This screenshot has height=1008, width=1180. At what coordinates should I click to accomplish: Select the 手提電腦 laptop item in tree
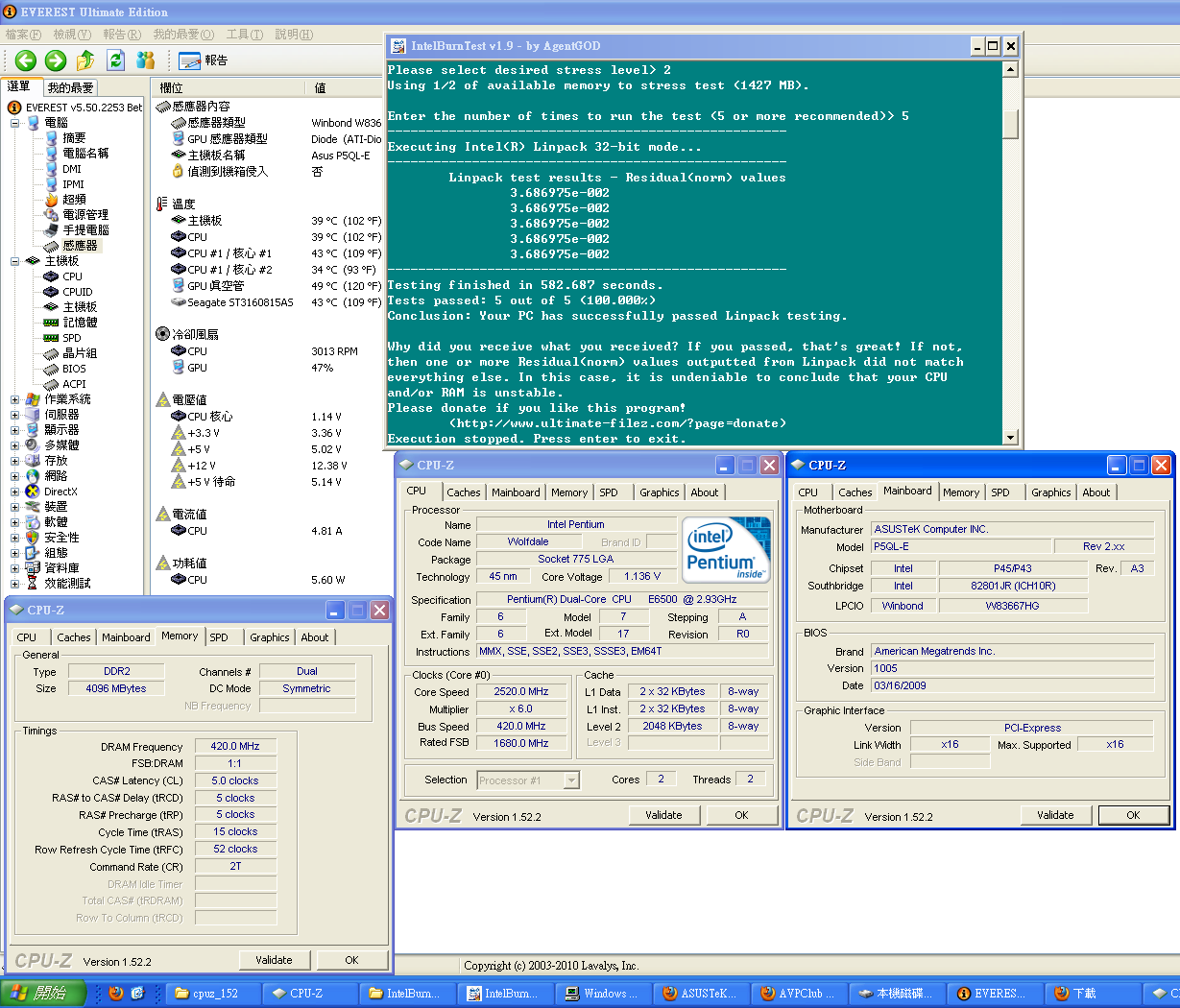coord(77,230)
